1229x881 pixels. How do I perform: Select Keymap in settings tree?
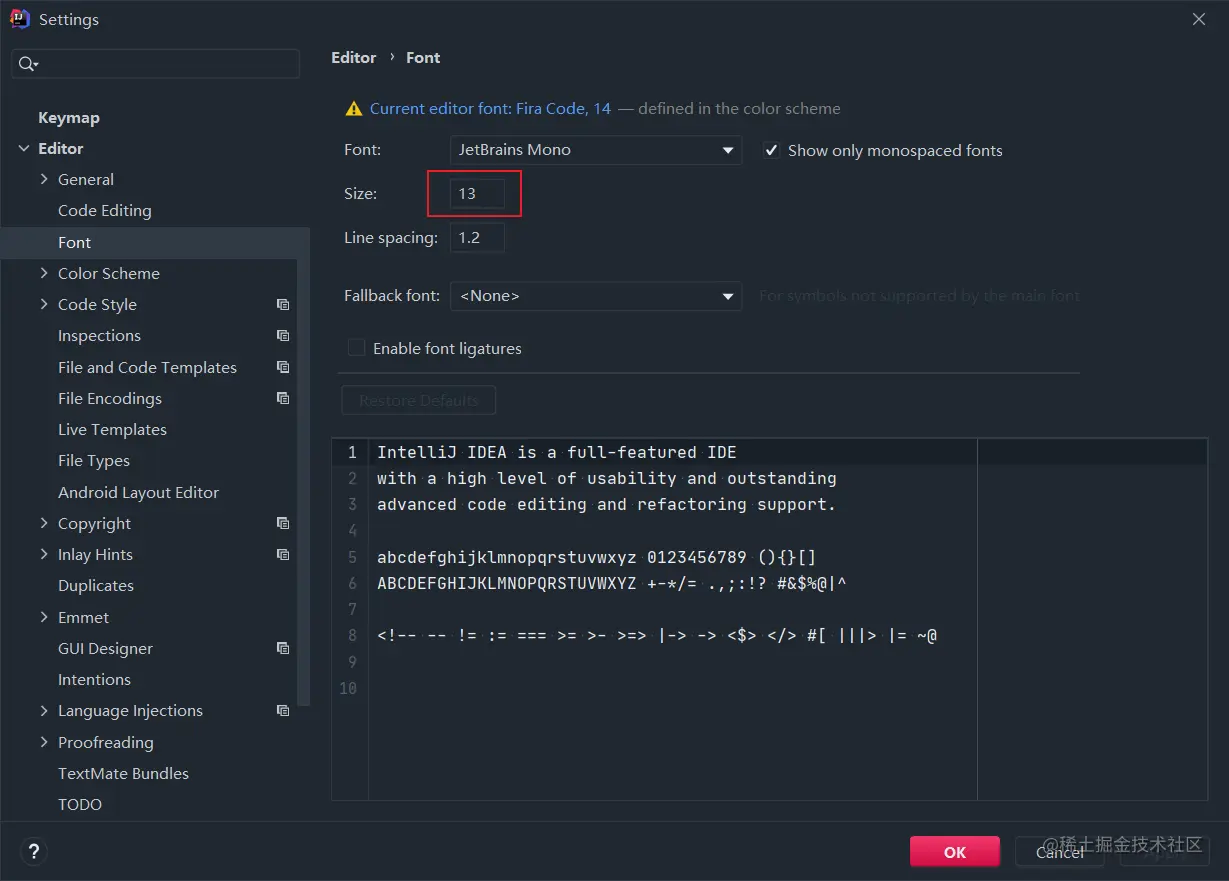pyautogui.click(x=69, y=118)
